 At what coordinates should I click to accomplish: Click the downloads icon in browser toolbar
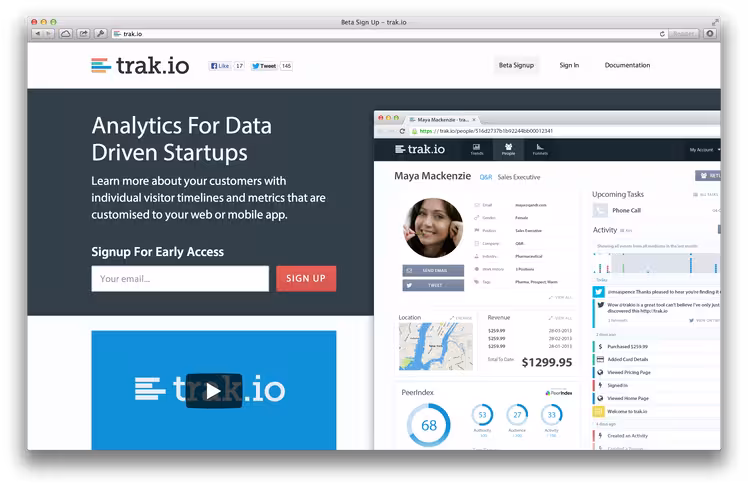pos(710,33)
